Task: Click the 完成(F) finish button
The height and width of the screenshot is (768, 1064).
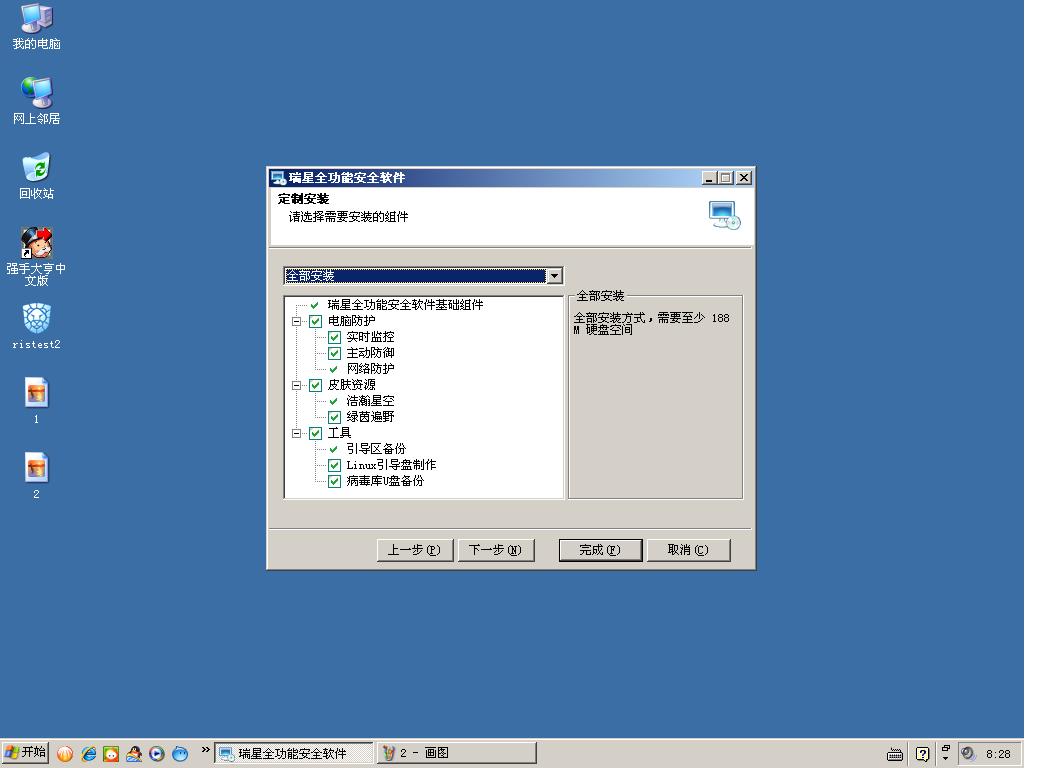Action: [601, 550]
